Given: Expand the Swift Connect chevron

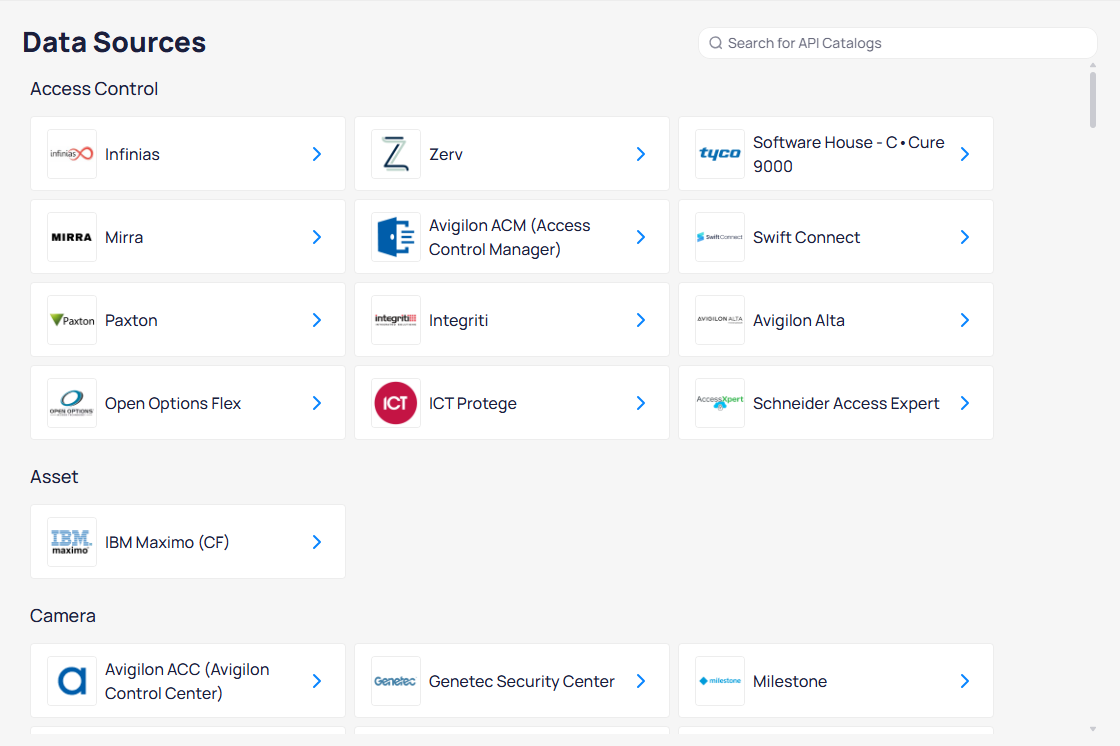Looking at the screenshot, I should click(x=965, y=237).
